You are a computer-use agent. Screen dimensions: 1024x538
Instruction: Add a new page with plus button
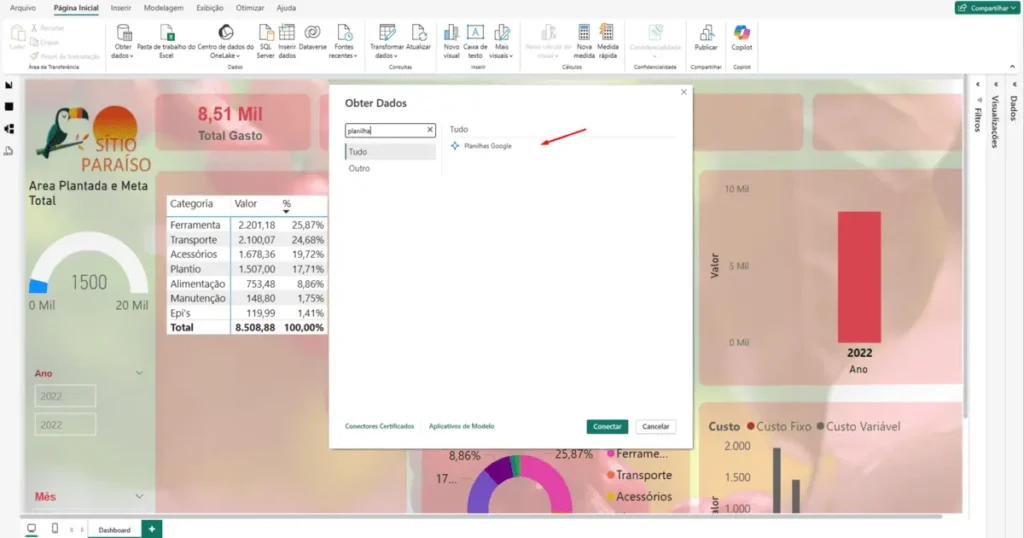pyautogui.click(x=152, y=529)
